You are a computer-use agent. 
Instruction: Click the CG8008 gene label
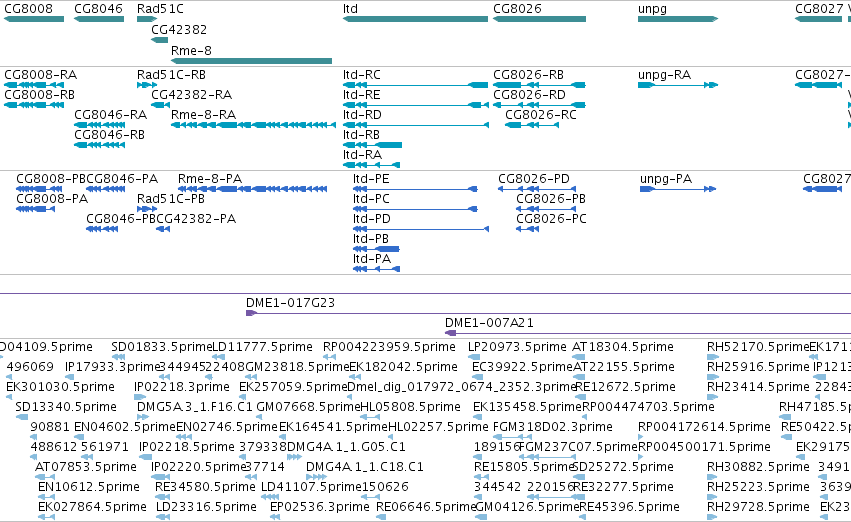tap(28, 9)
